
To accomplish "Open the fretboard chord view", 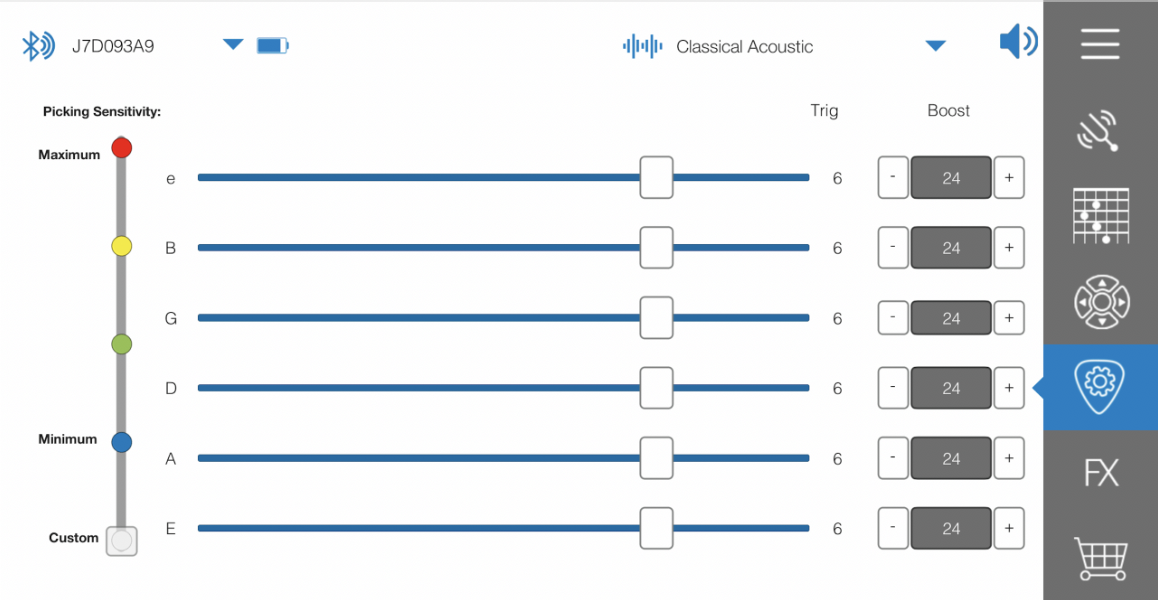I will pyautogui.click(x=1100, y=216).
